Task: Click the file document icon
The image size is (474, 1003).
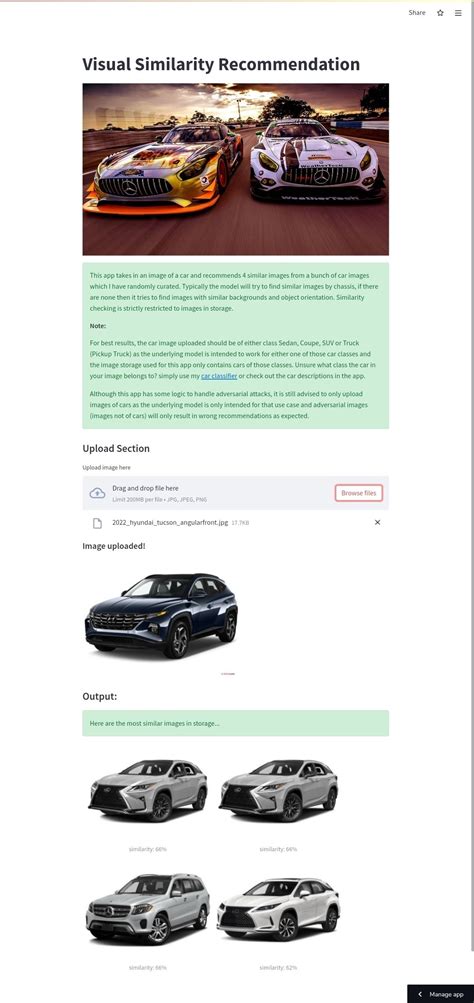Action: (97, 523)
